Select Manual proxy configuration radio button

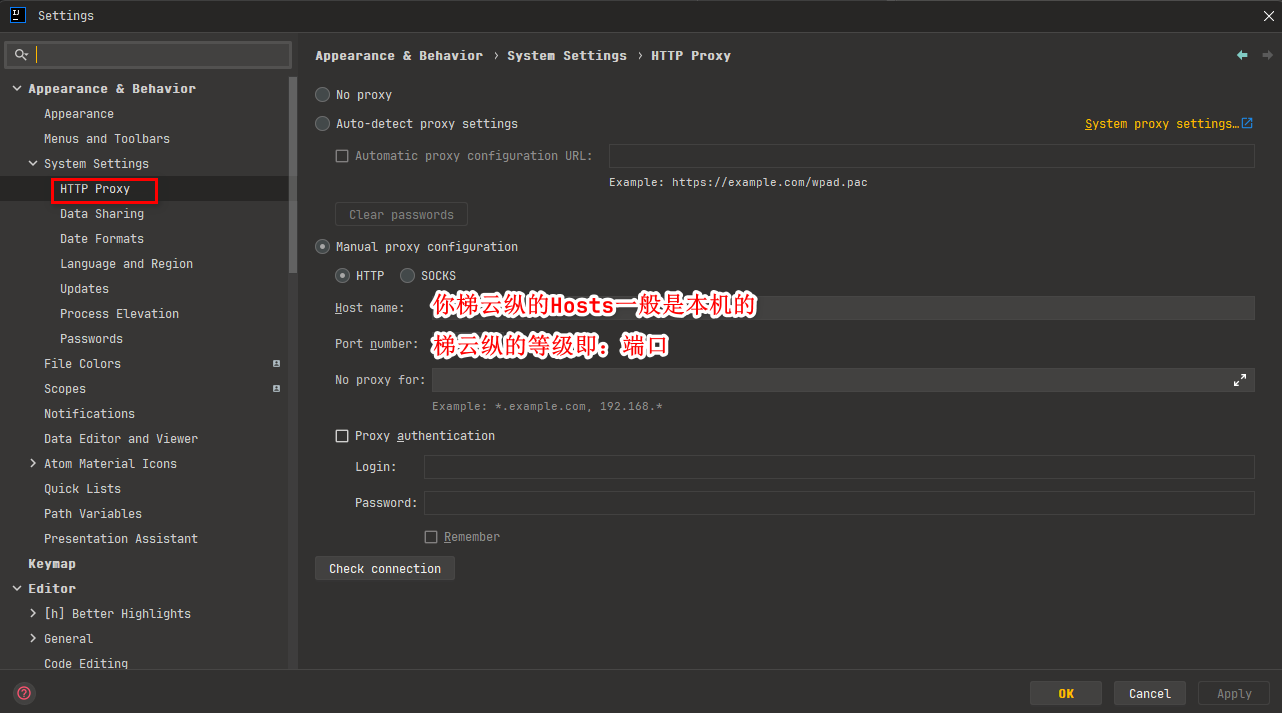[322, 247]
